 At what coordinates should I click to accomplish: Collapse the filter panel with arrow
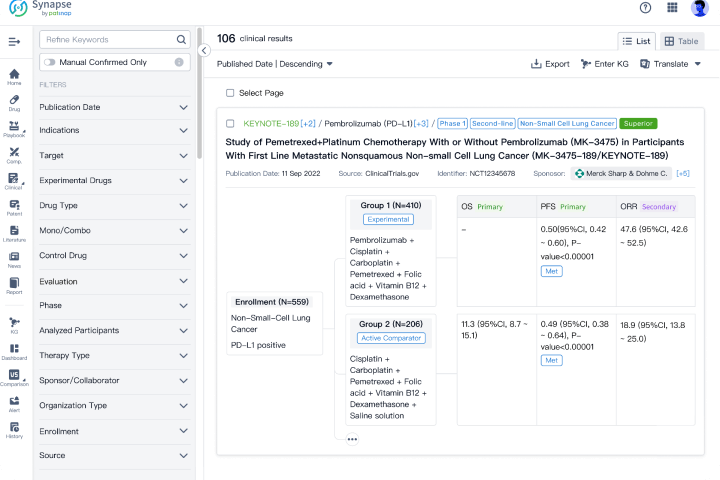204,50
